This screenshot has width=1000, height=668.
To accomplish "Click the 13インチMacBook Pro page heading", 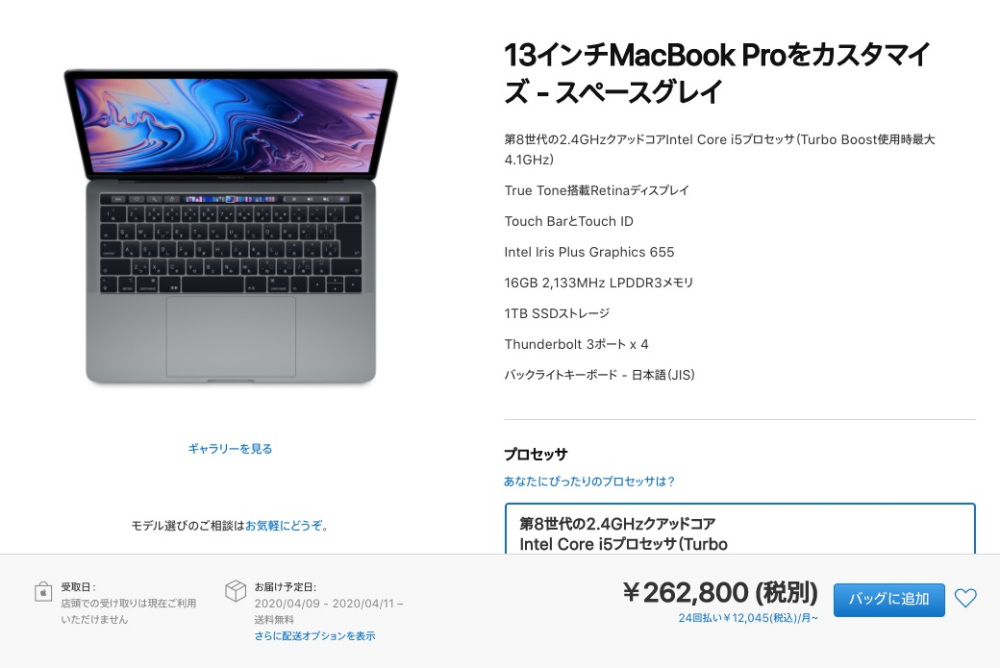I will pos(717,73).
